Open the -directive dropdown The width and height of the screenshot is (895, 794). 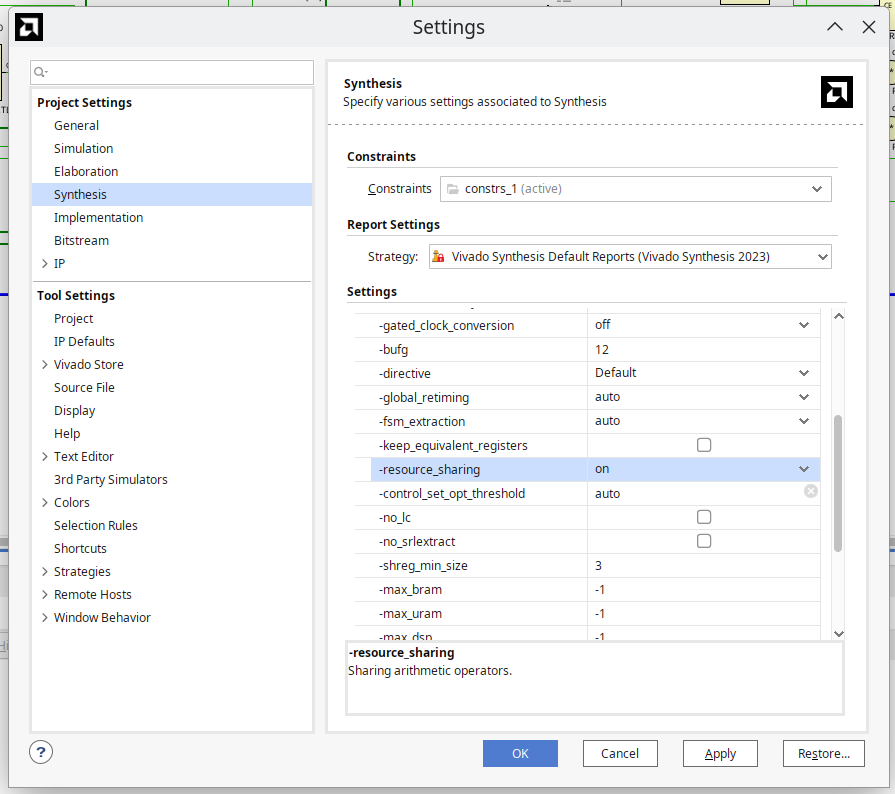(804, 373)
